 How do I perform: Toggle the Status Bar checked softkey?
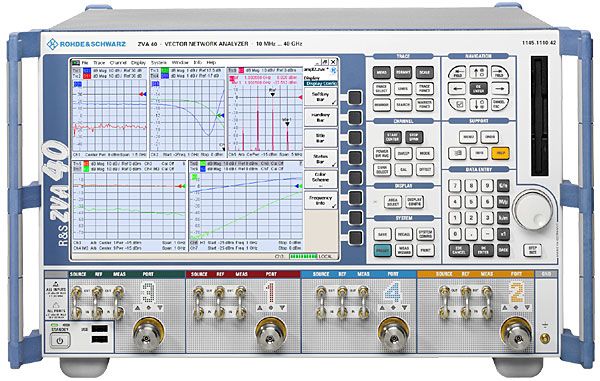click(321, 159)
